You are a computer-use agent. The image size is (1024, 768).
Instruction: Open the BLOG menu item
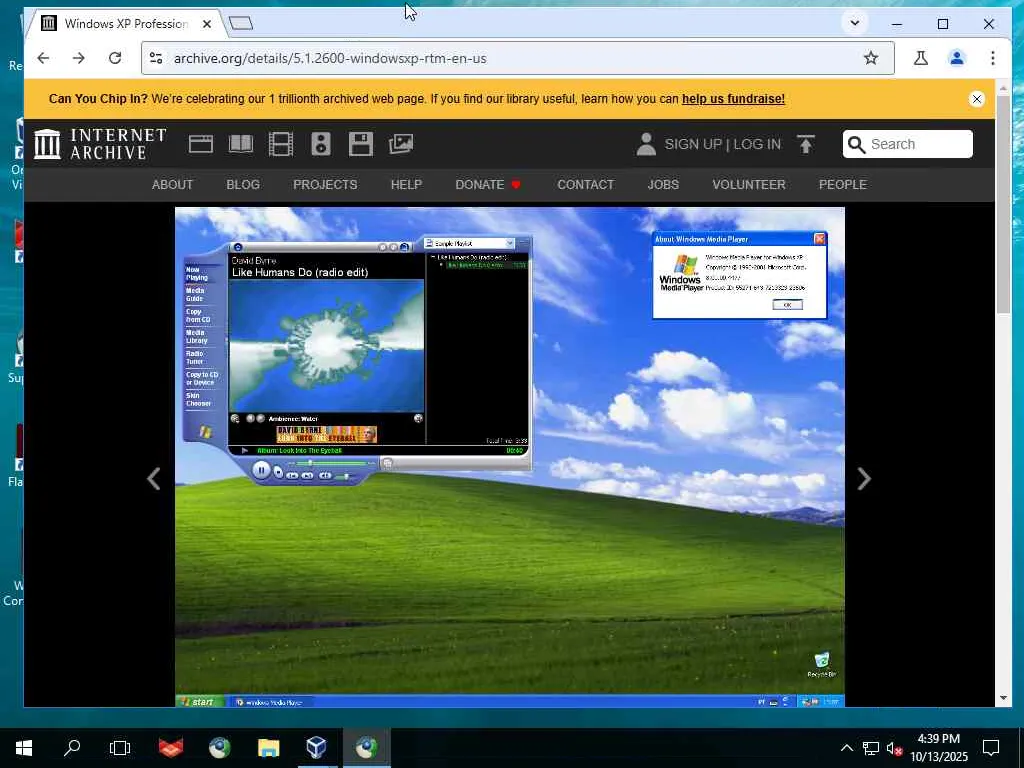click(x=243, y=185)
